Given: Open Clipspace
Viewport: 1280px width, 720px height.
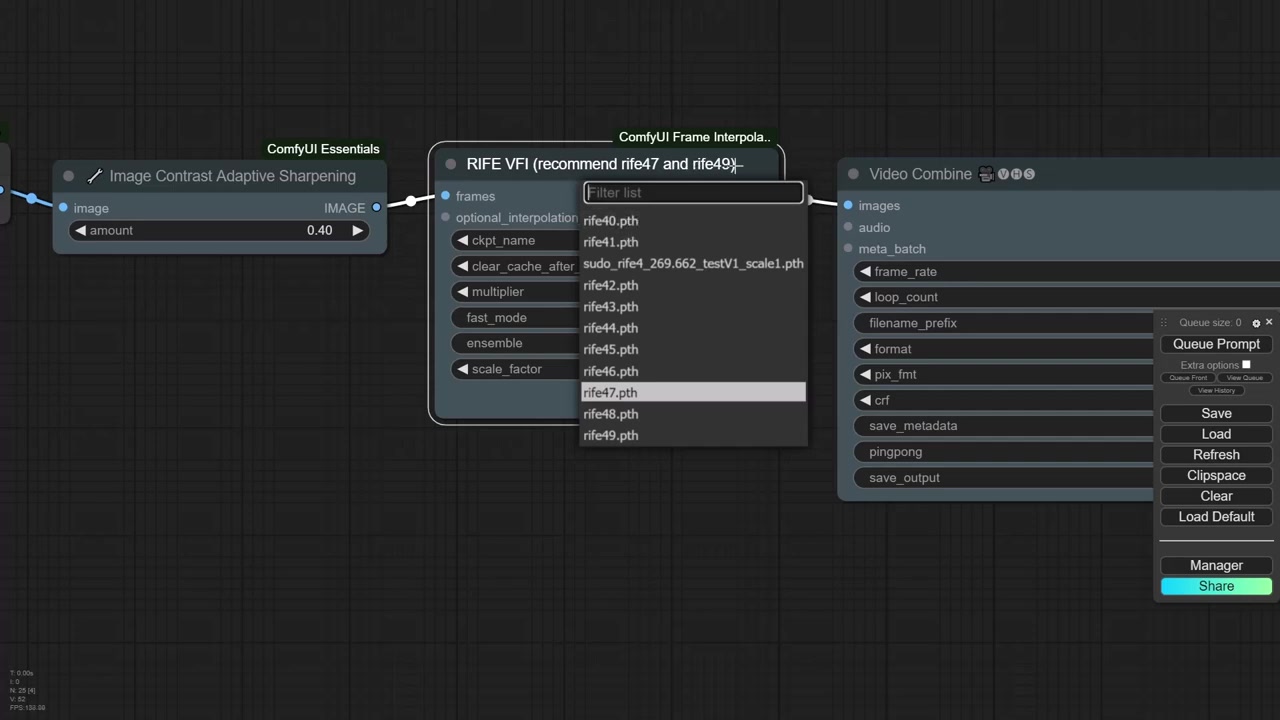Looking at the screenshot, I should 1216,476.
